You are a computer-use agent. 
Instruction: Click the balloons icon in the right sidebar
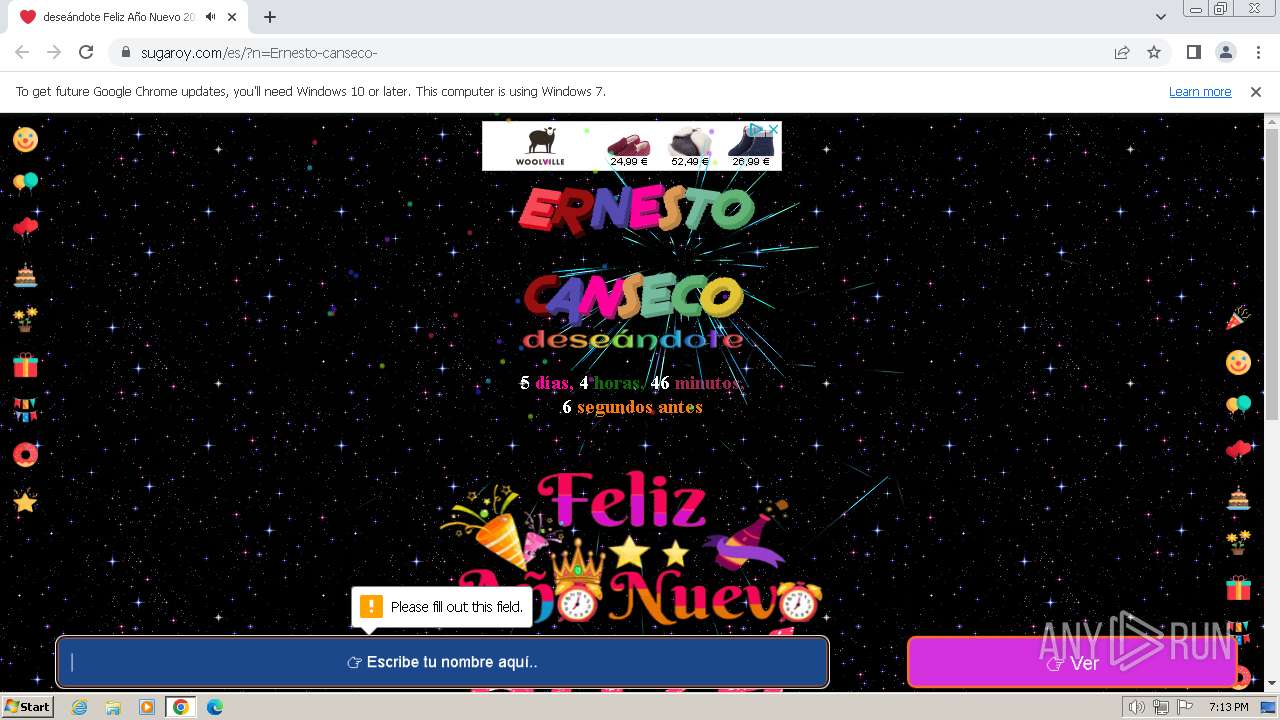pyautogui.click(x=1238, y=406)
